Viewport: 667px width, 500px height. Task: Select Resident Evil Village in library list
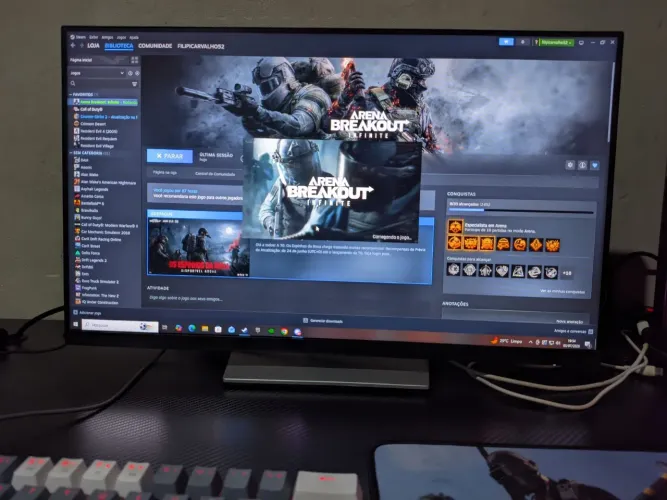click(94, 146)
